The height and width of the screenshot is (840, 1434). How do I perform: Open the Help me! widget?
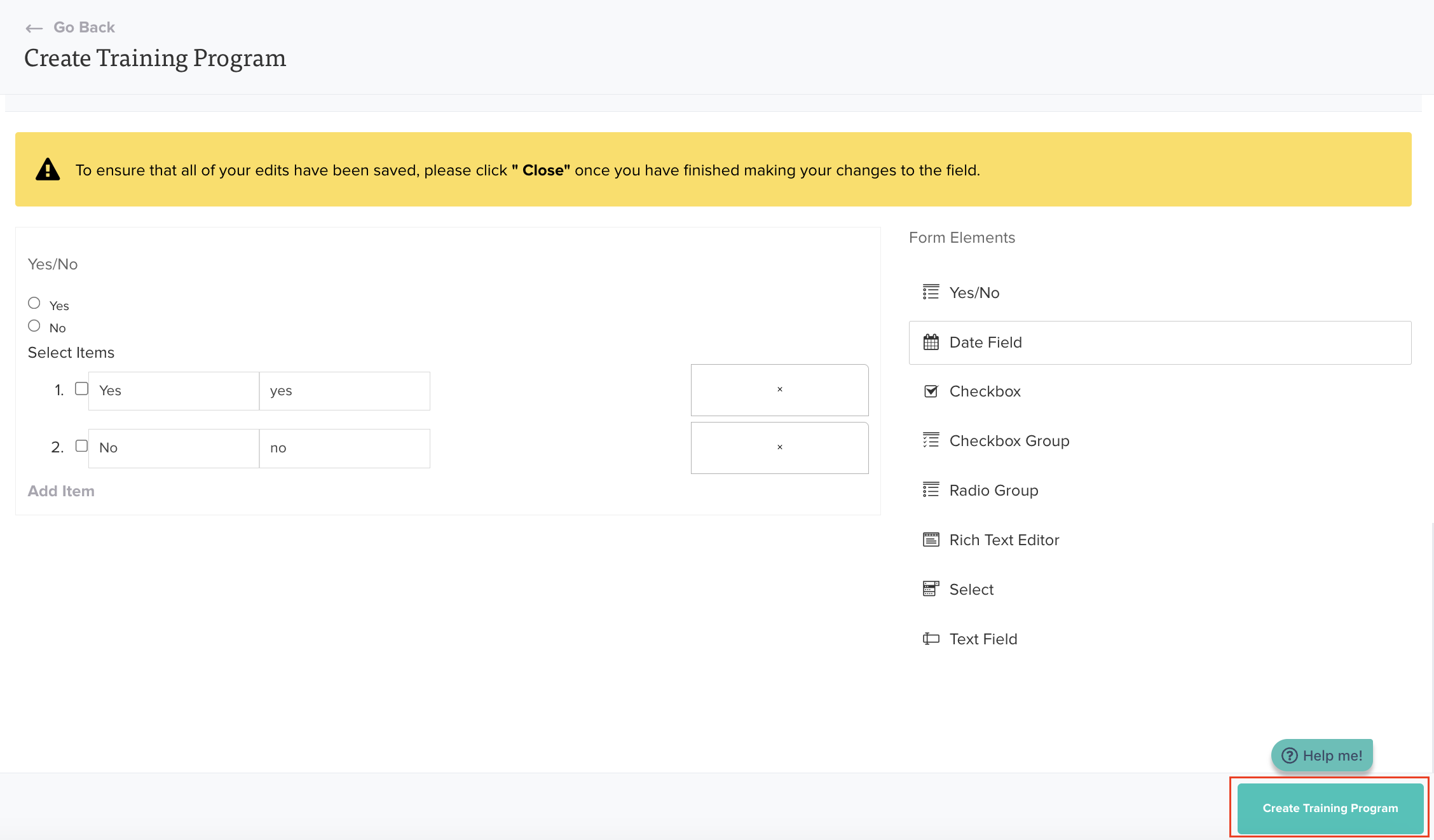1322,755
